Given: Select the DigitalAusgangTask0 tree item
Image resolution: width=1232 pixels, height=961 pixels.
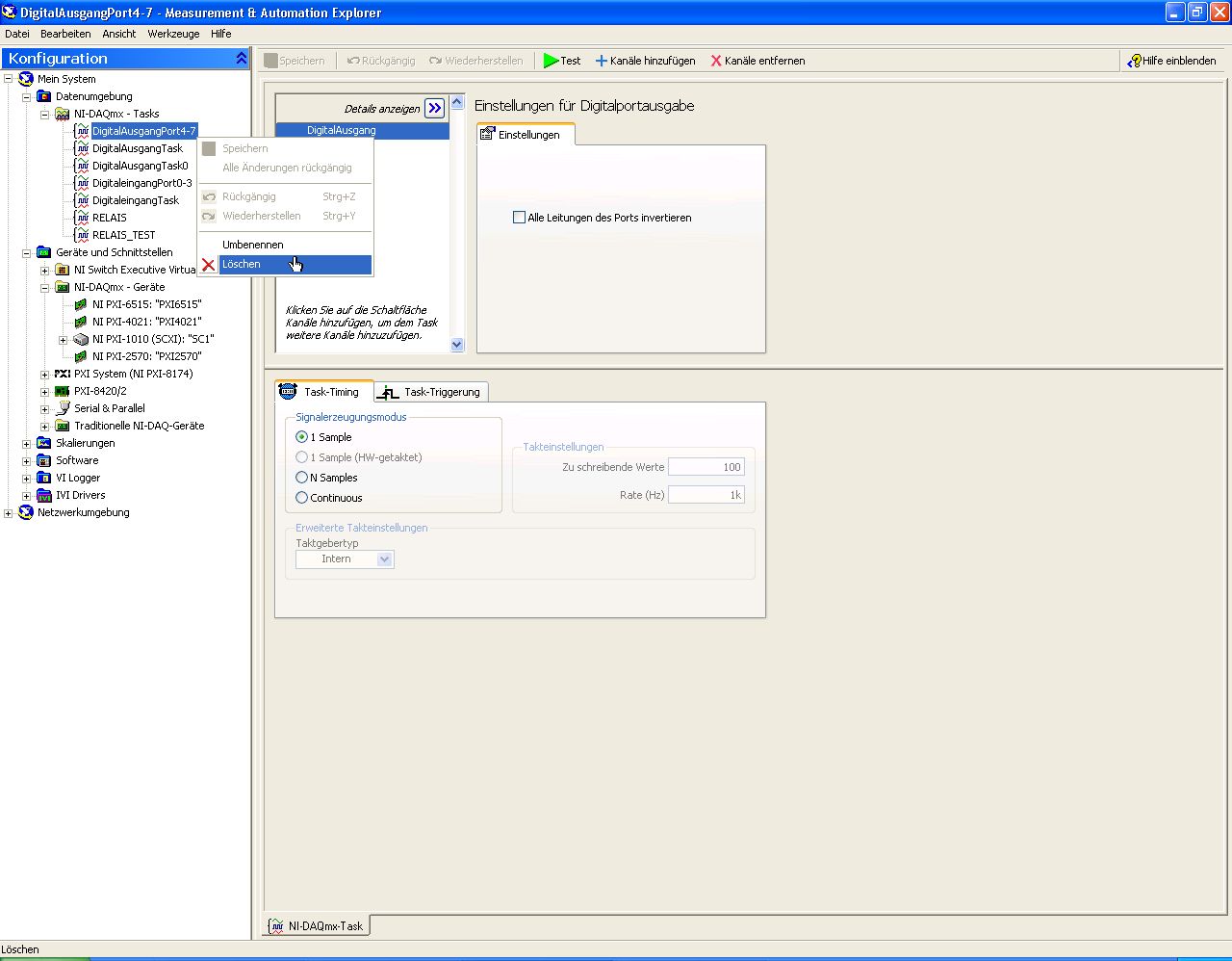Looking at the screenshot, I should (x=141, y=166).
